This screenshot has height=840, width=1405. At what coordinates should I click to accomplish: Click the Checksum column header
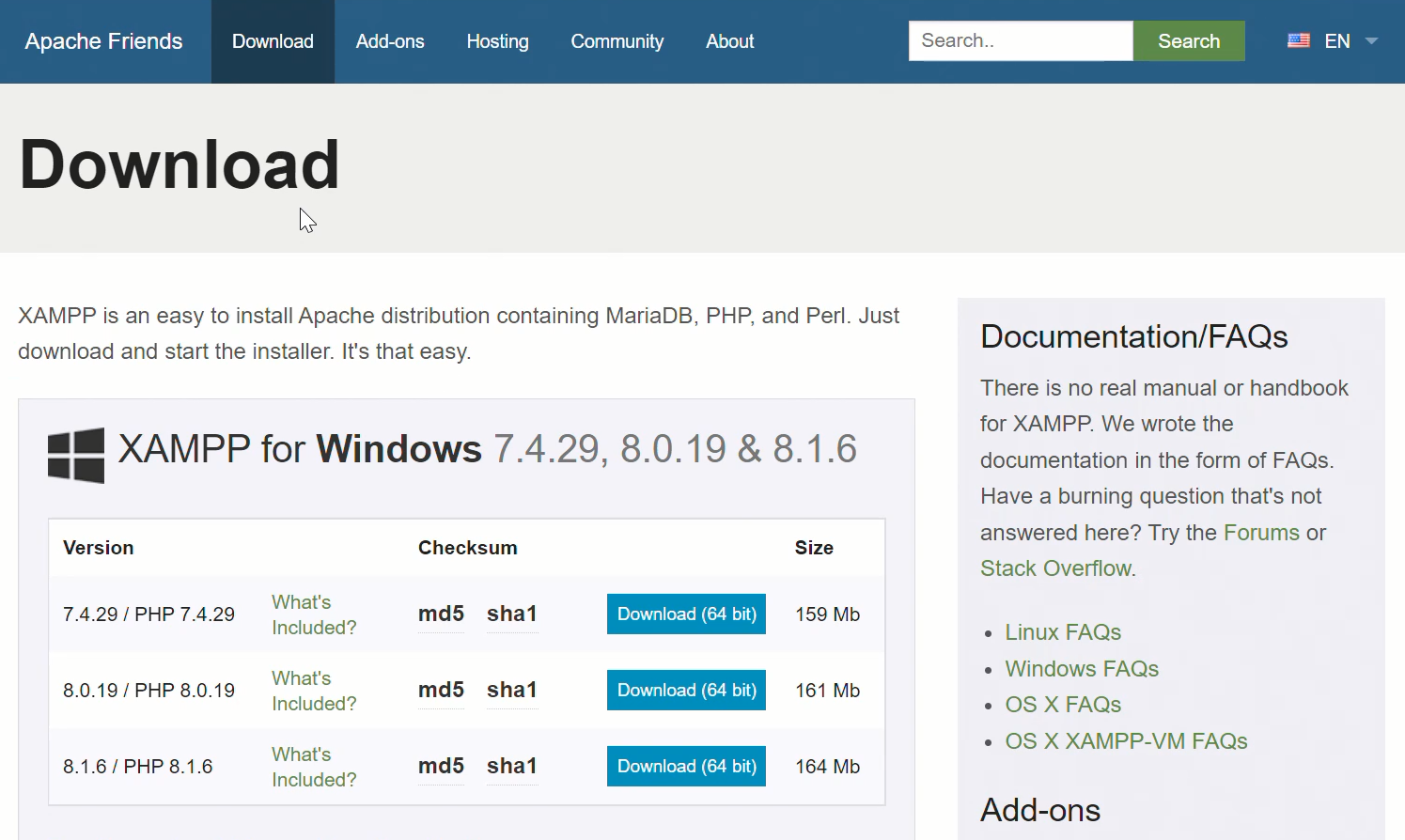pyautogui.click(x=468, y=548)
